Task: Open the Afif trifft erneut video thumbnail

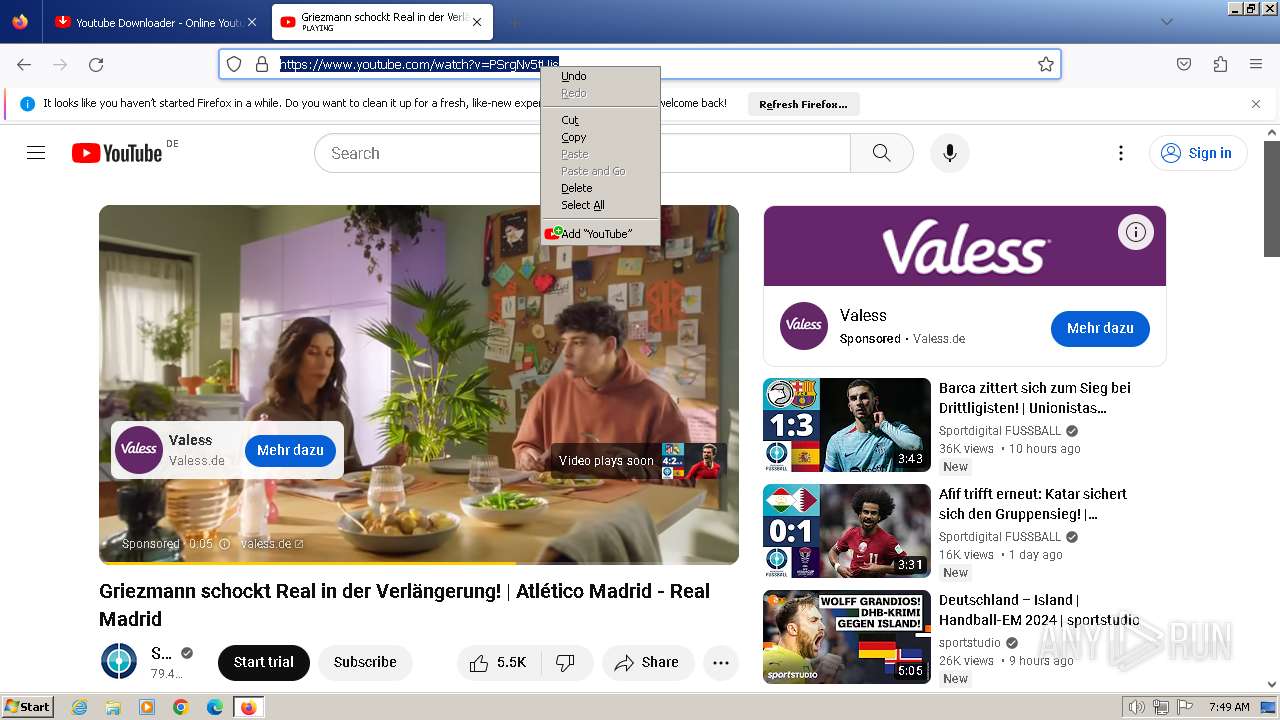Action: 847,531
